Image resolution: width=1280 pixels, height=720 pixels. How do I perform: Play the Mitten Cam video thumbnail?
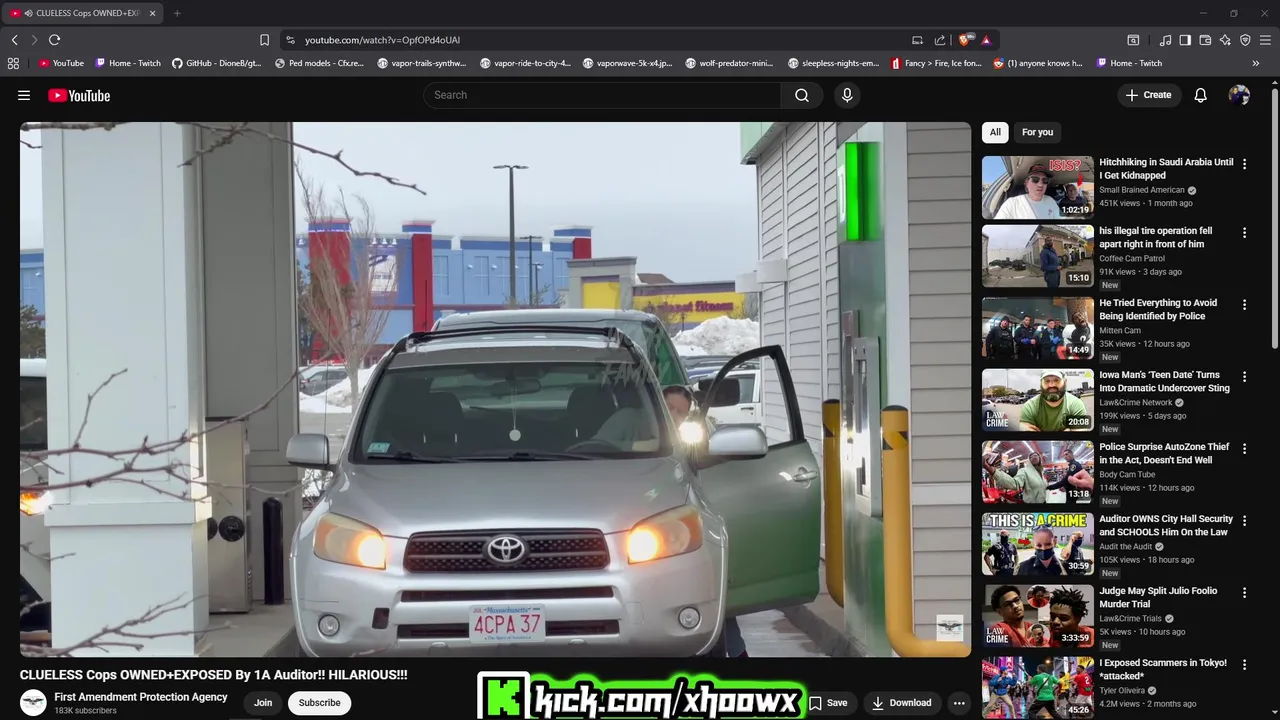[1037, 328]
